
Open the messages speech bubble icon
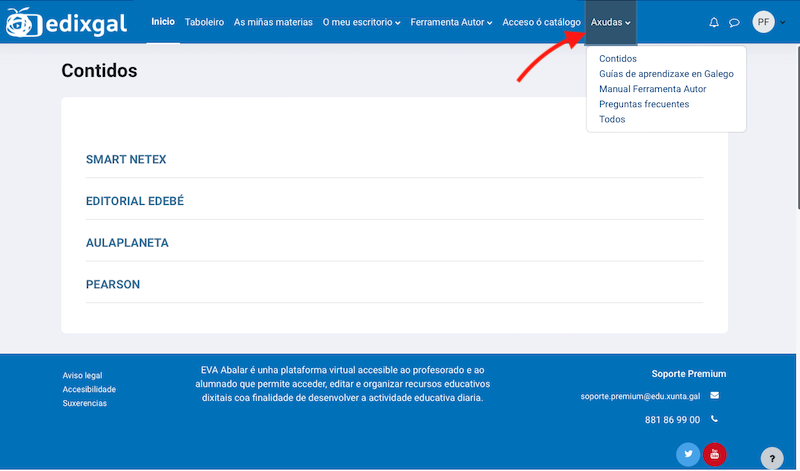click(x=734, y=22)
